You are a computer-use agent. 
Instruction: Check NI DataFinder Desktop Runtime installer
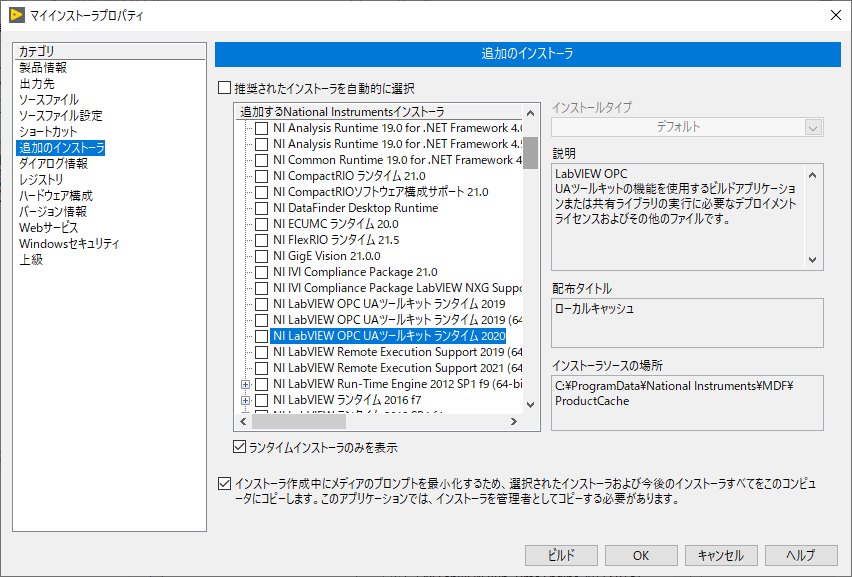(261, 208)
